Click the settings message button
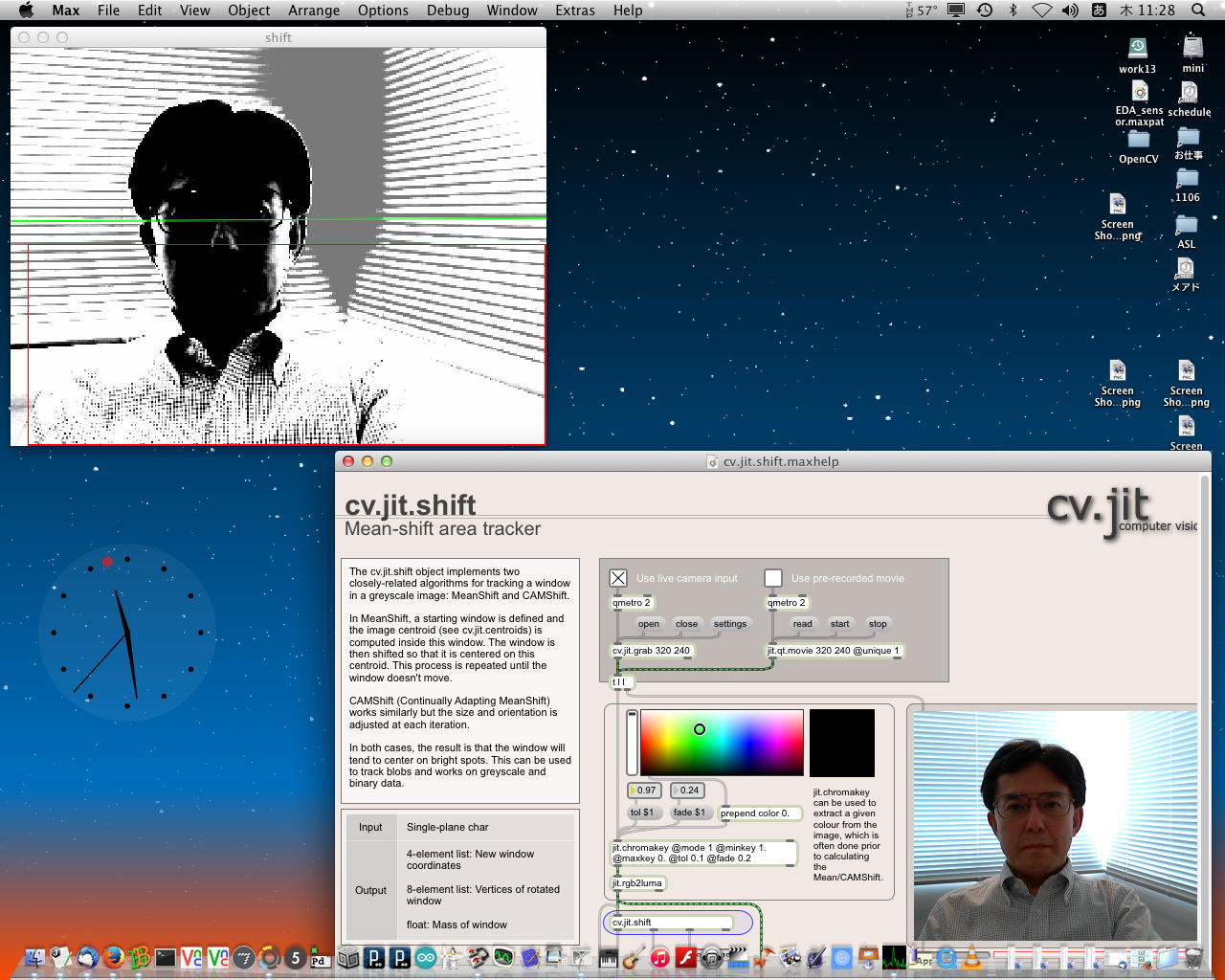This screenshot has width=1225, height=980. [x=729, y=624]
